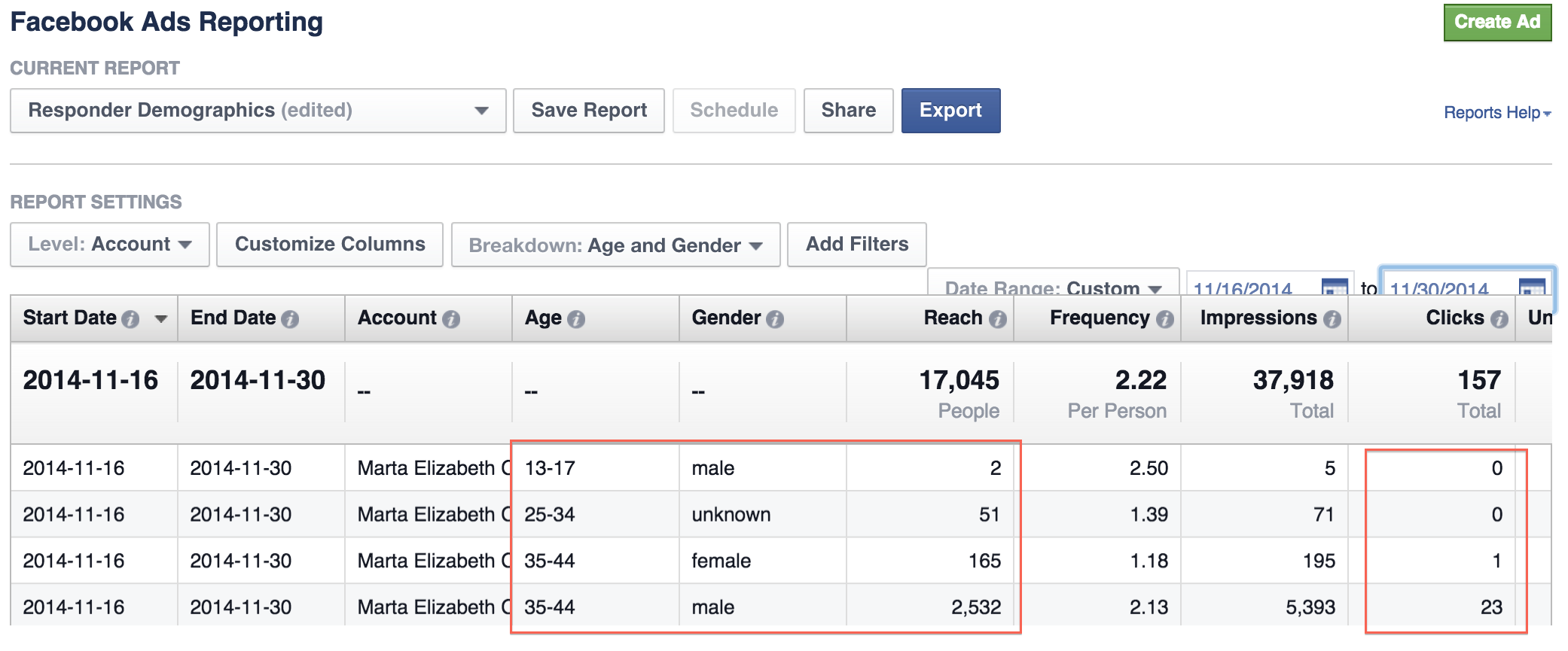Click the info icon beside Clicks header

[x=1499, y=319]
